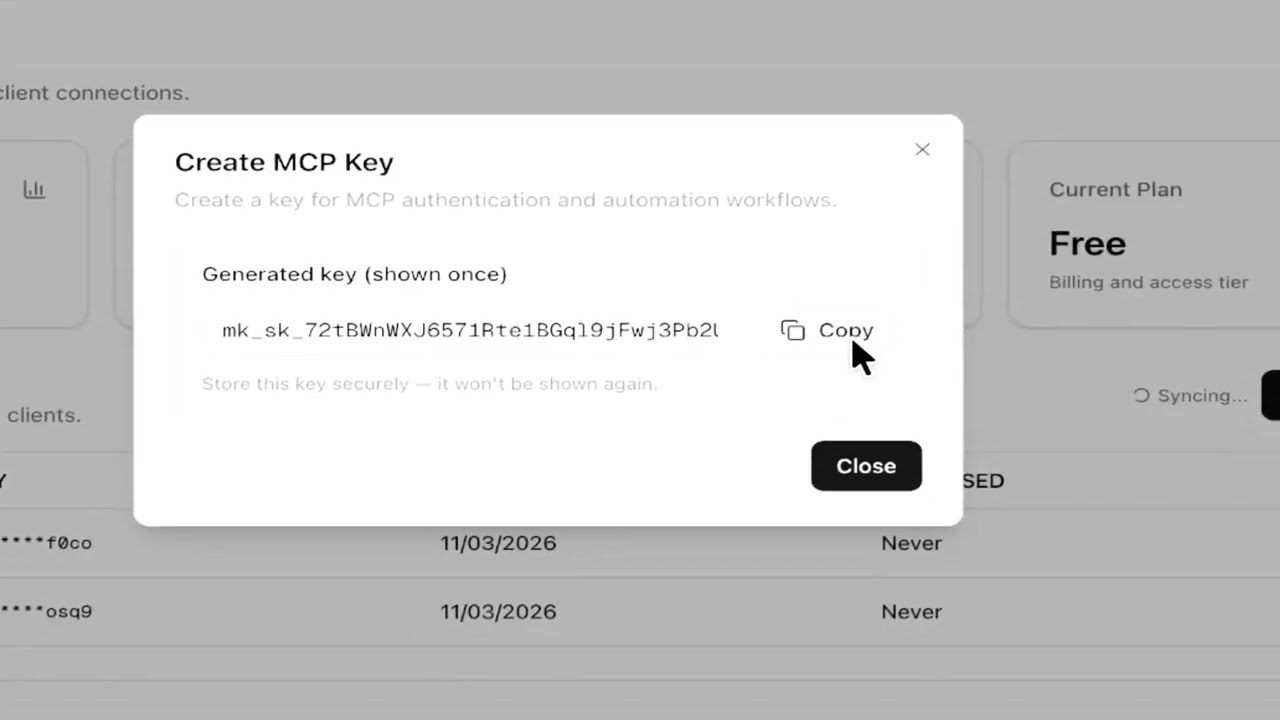Image resolution: width=1280 pixels, height=720 pixels.
Task: Click the Free plan label
Action: point(1087,244)
